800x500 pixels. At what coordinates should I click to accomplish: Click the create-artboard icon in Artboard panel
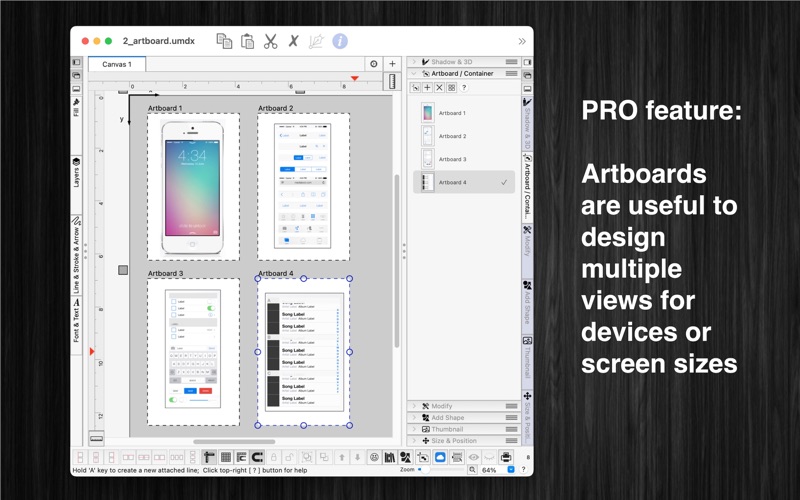tap(415, 88)
